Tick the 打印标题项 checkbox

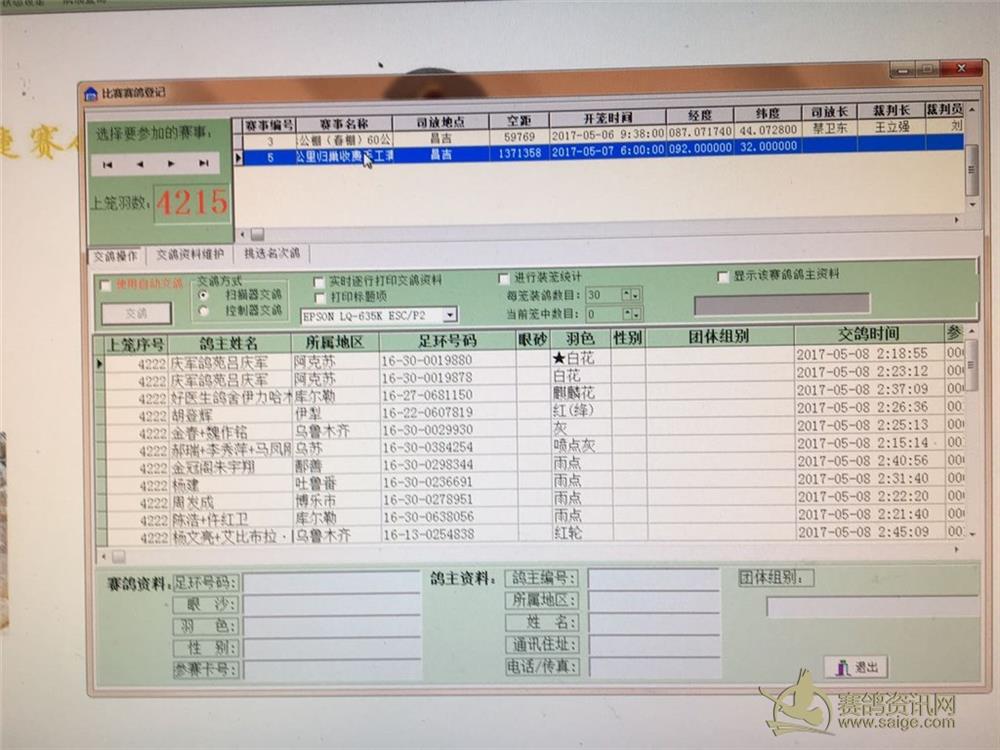click(x=319, y=297)
